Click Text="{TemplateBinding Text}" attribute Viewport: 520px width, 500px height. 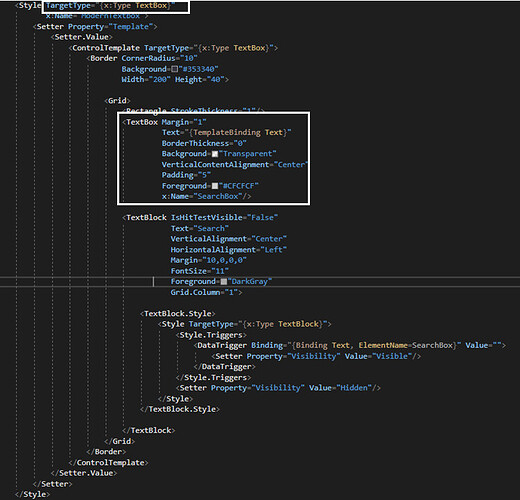click(x=227, y=133)
